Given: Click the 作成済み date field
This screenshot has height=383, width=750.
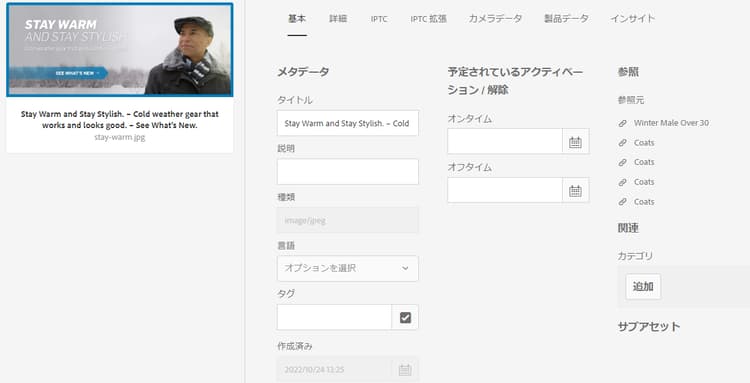Looking at the screenshot, I should click(334, 370).
